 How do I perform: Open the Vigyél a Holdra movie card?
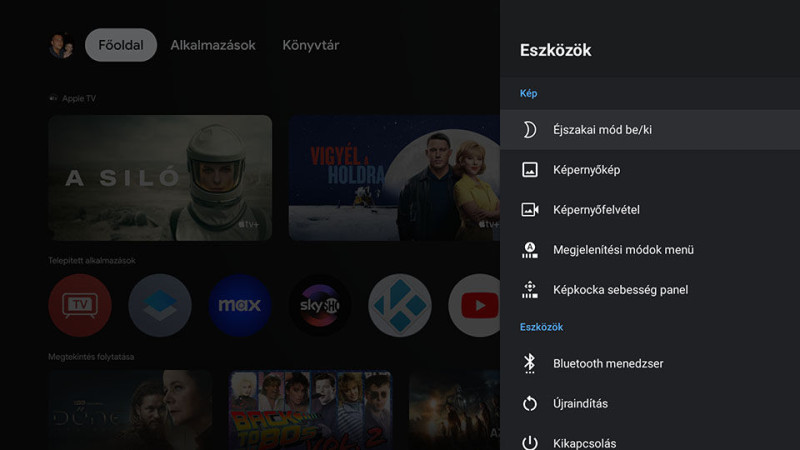[394, 178]
